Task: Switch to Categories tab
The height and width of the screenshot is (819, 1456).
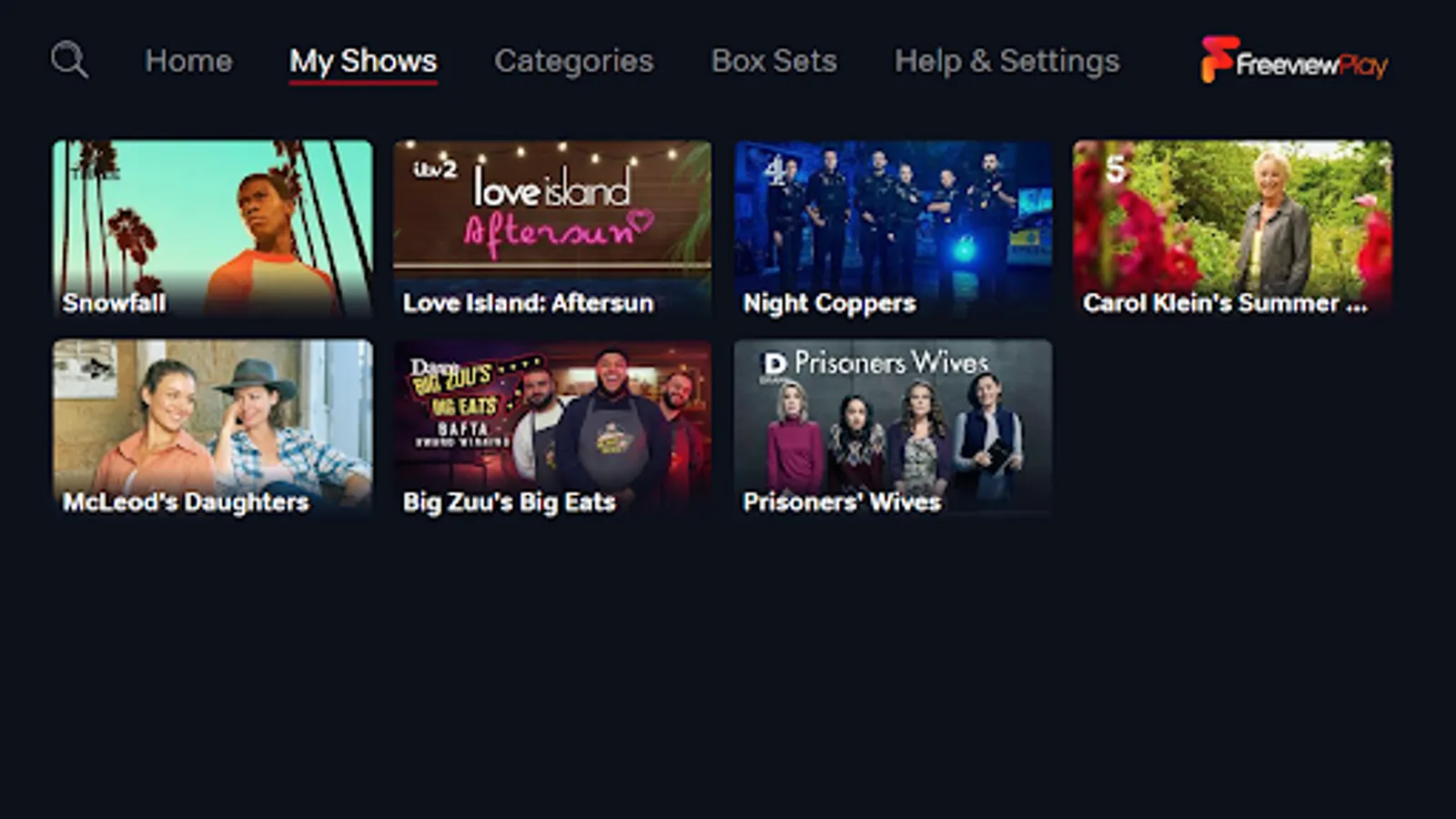Action: tap(573, 61)
